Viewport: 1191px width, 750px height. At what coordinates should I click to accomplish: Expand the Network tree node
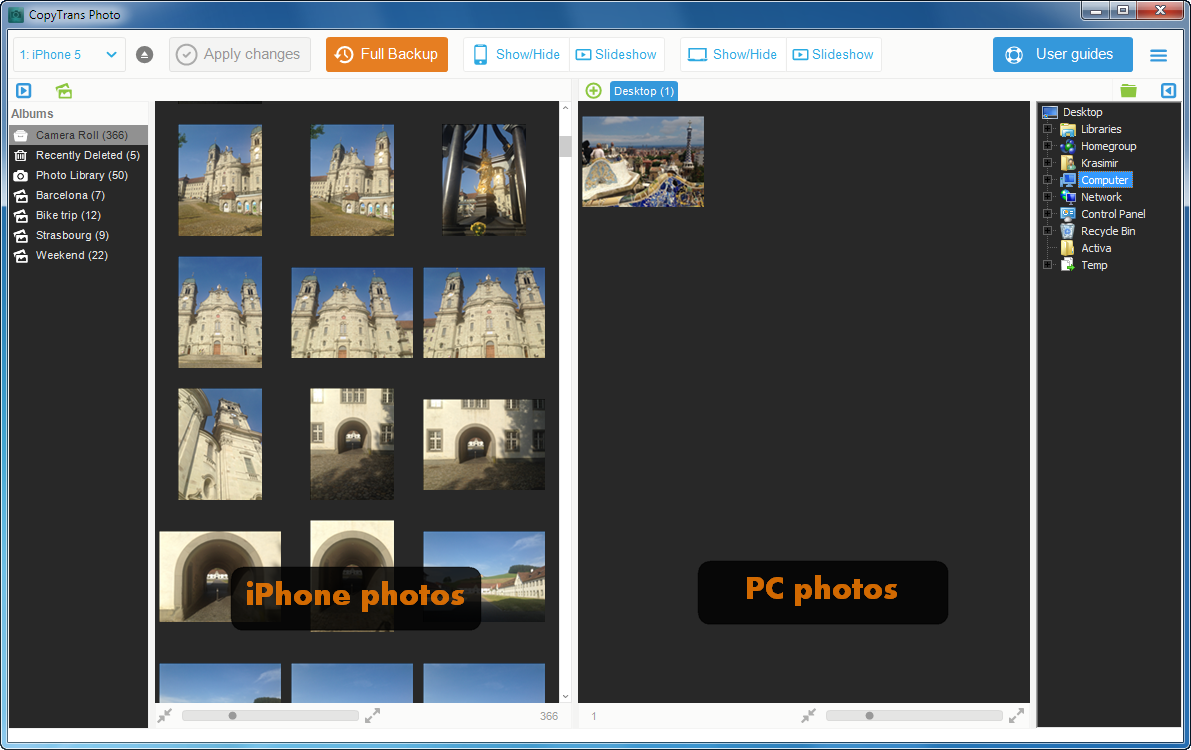[x=1048, y=198]
